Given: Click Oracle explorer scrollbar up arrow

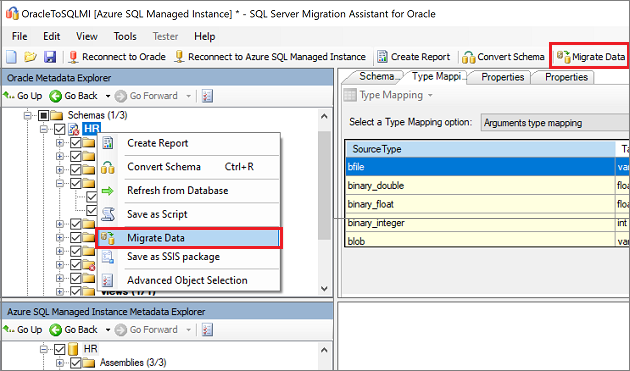Looking at the screenshot, I should [324, 116].
